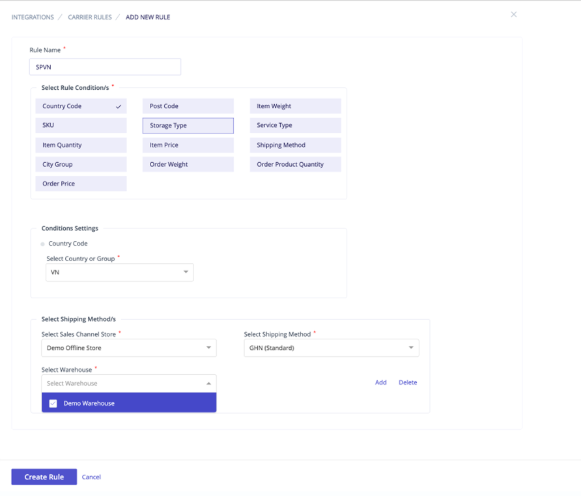Image resolution: width=581 pixels, height=497 pixels.
Task: Pick the SKU rule condition
Action: [81, 125]
